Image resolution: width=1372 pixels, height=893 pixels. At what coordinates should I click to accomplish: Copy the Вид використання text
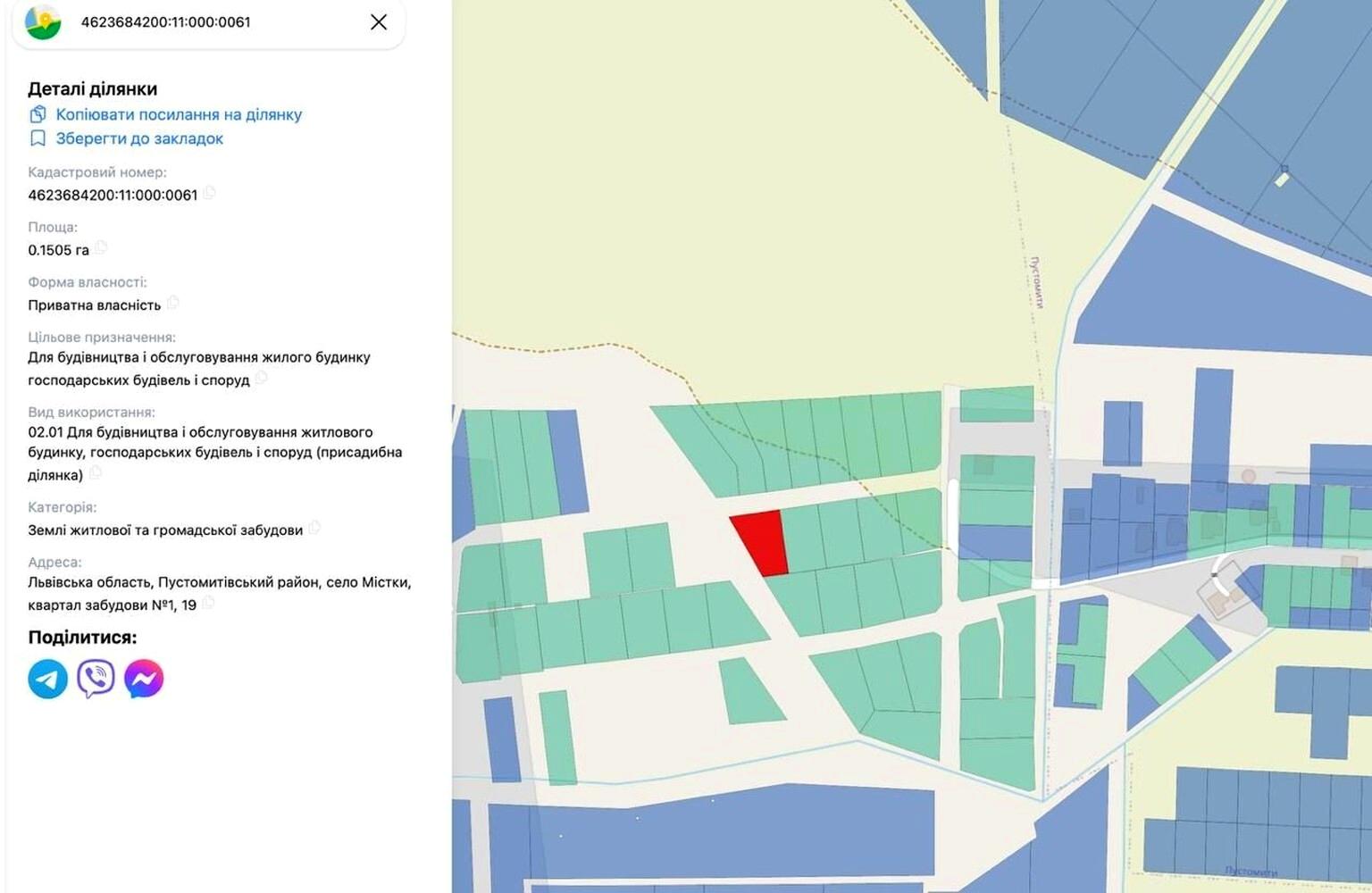96,473
